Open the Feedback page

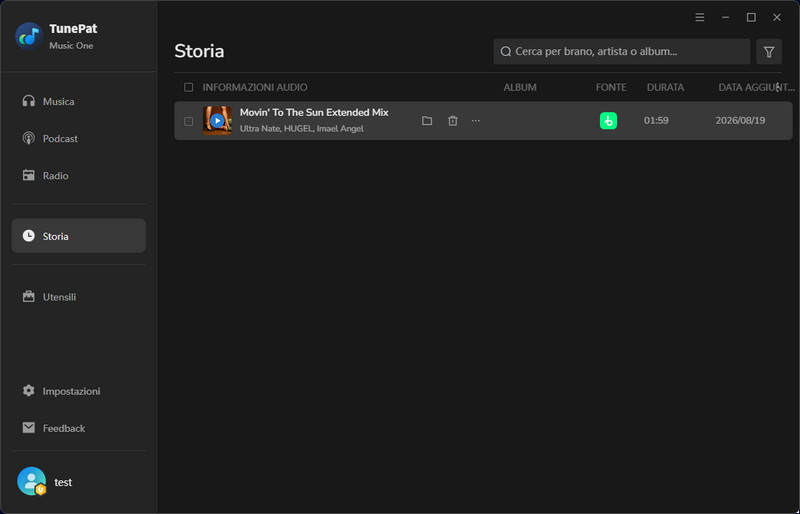click(79, 428)
